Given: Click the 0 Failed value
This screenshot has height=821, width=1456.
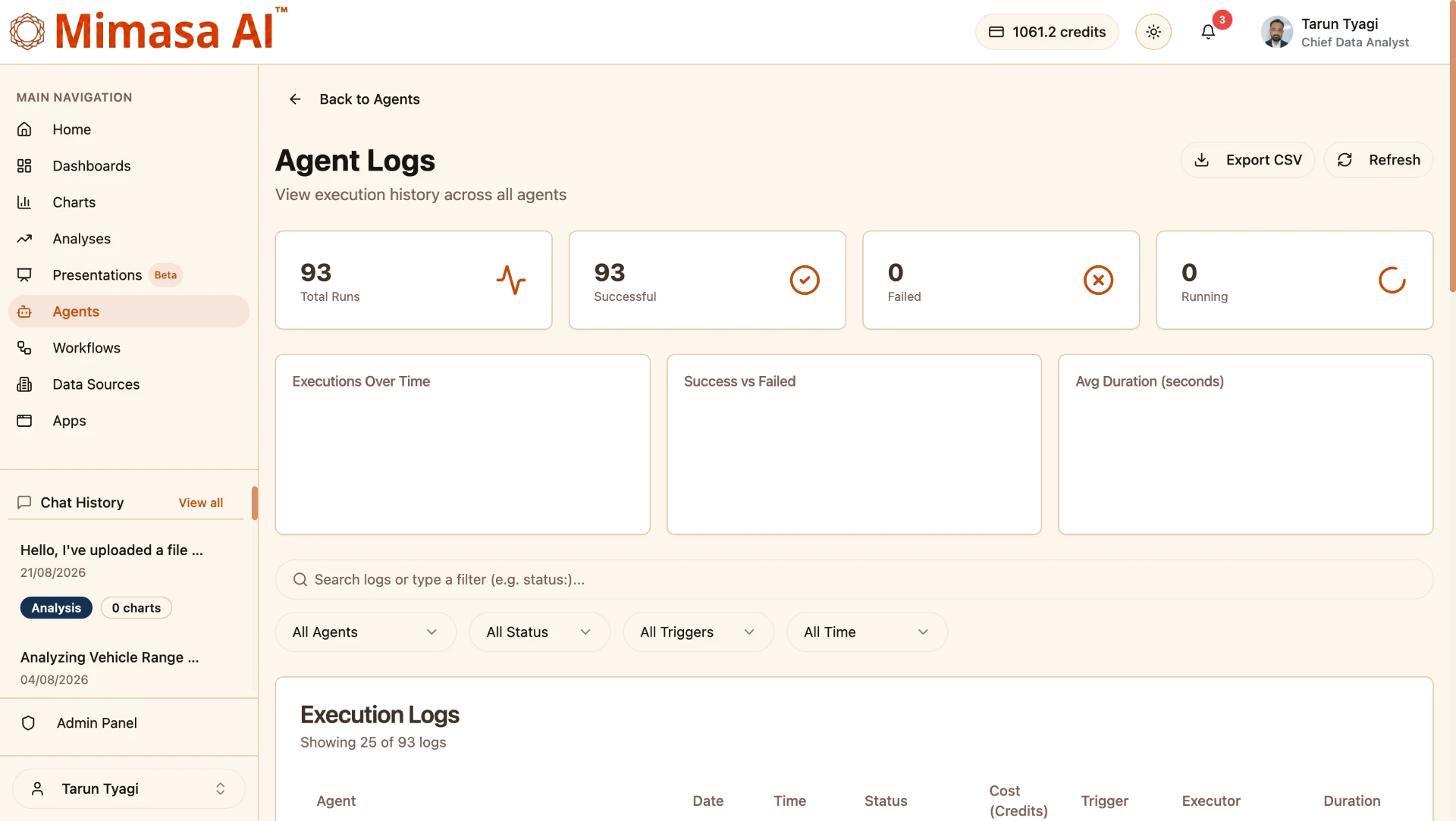Looking at the screenshot, I should [896, 272].
